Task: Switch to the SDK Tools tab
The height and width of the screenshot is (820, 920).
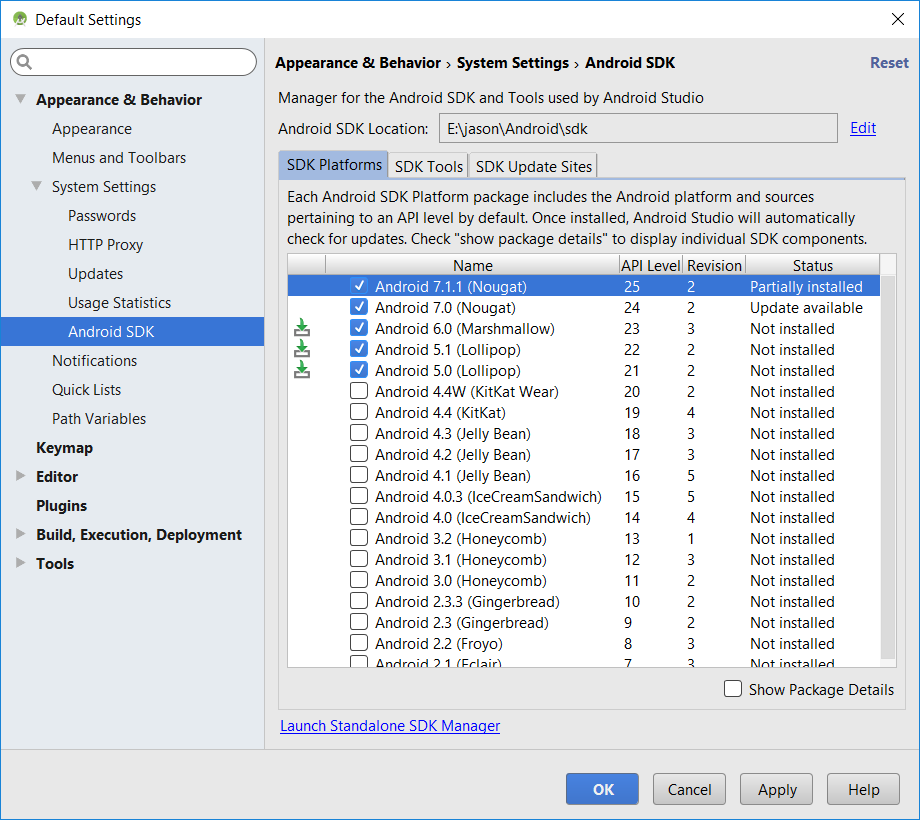Action: coord(428,166)
